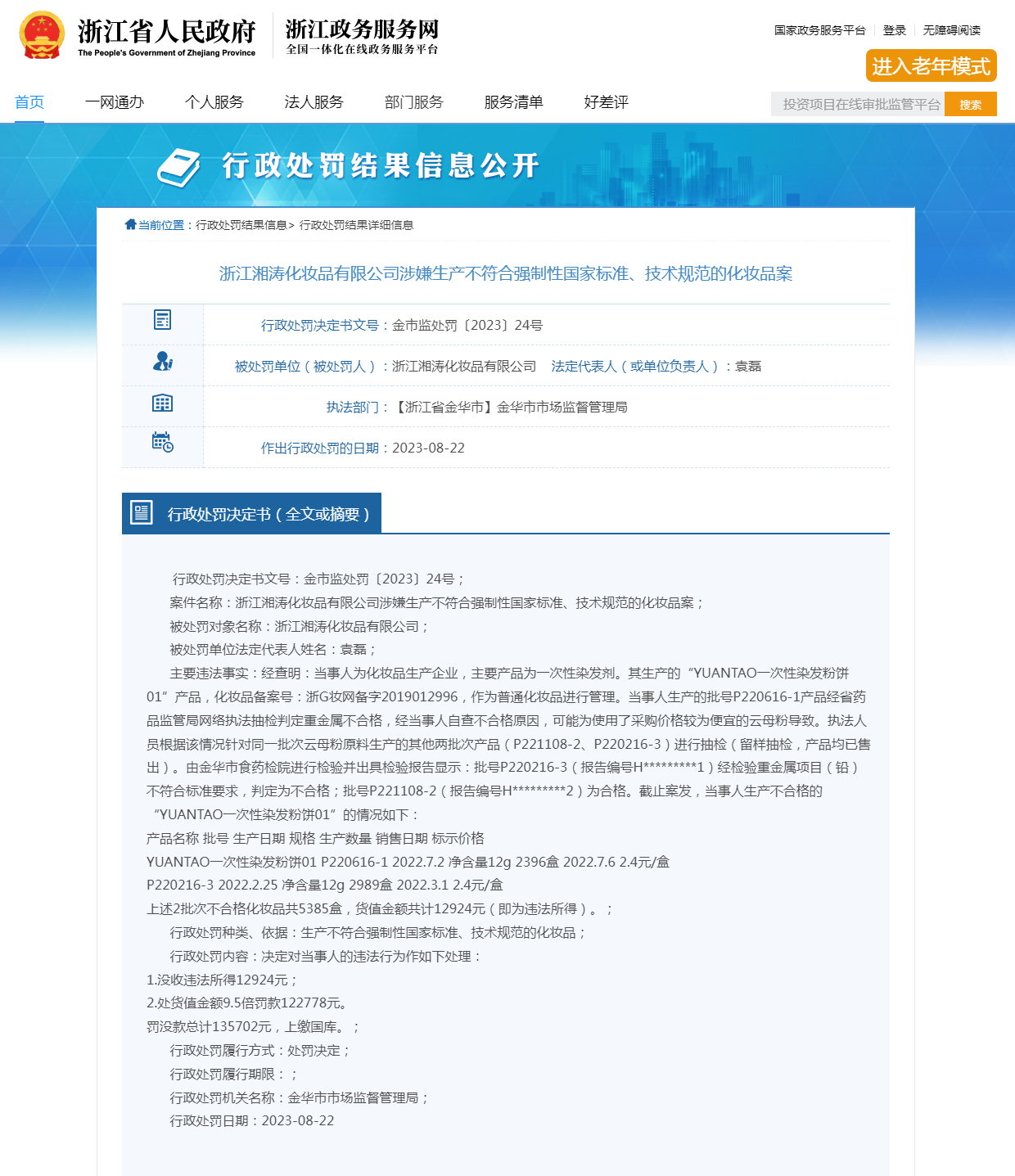Open the 首页 navigation tab
Viewport: 1015px width, 1176px height.
29,102
